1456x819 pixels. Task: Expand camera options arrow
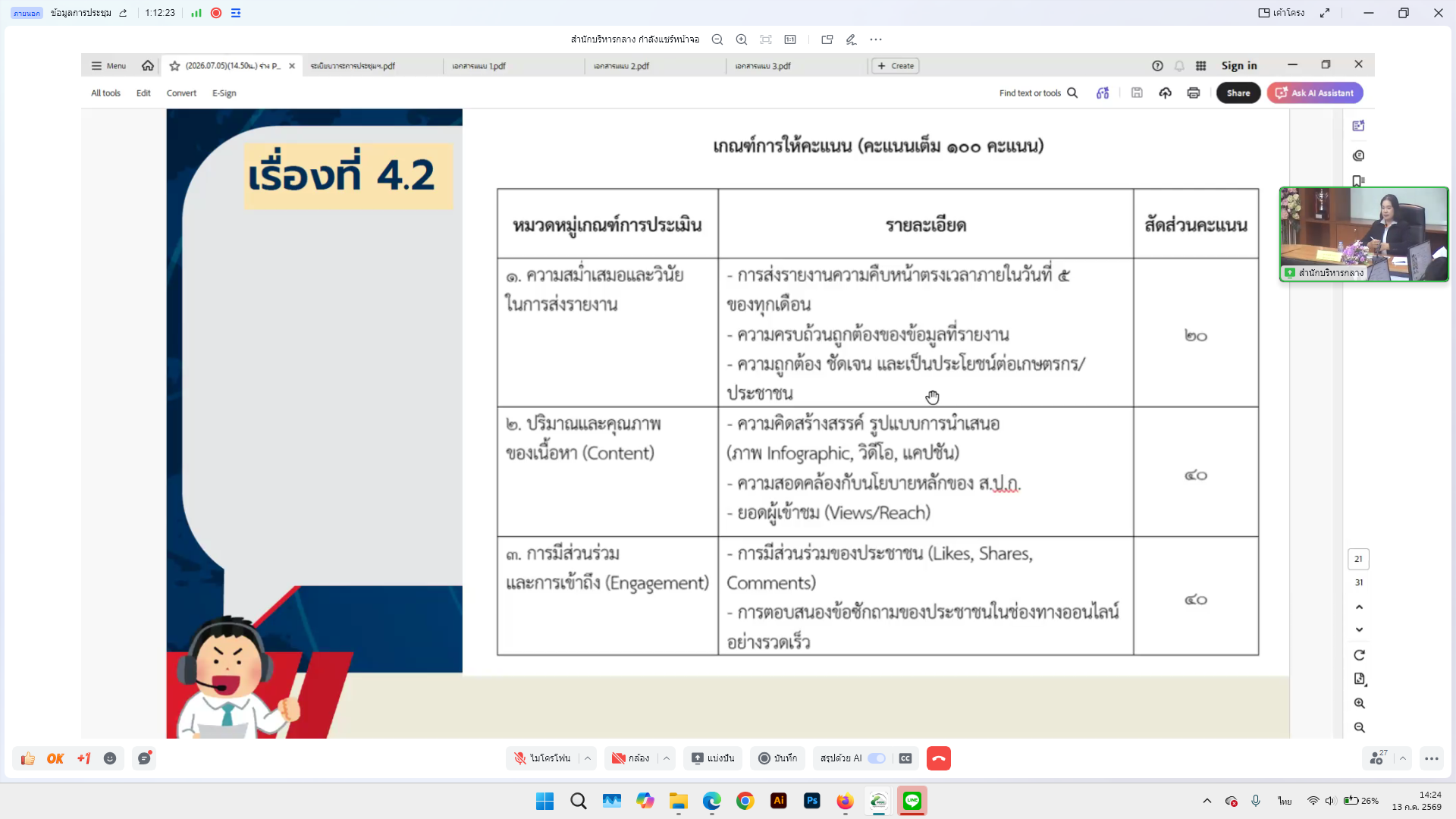tap(667, 758)
